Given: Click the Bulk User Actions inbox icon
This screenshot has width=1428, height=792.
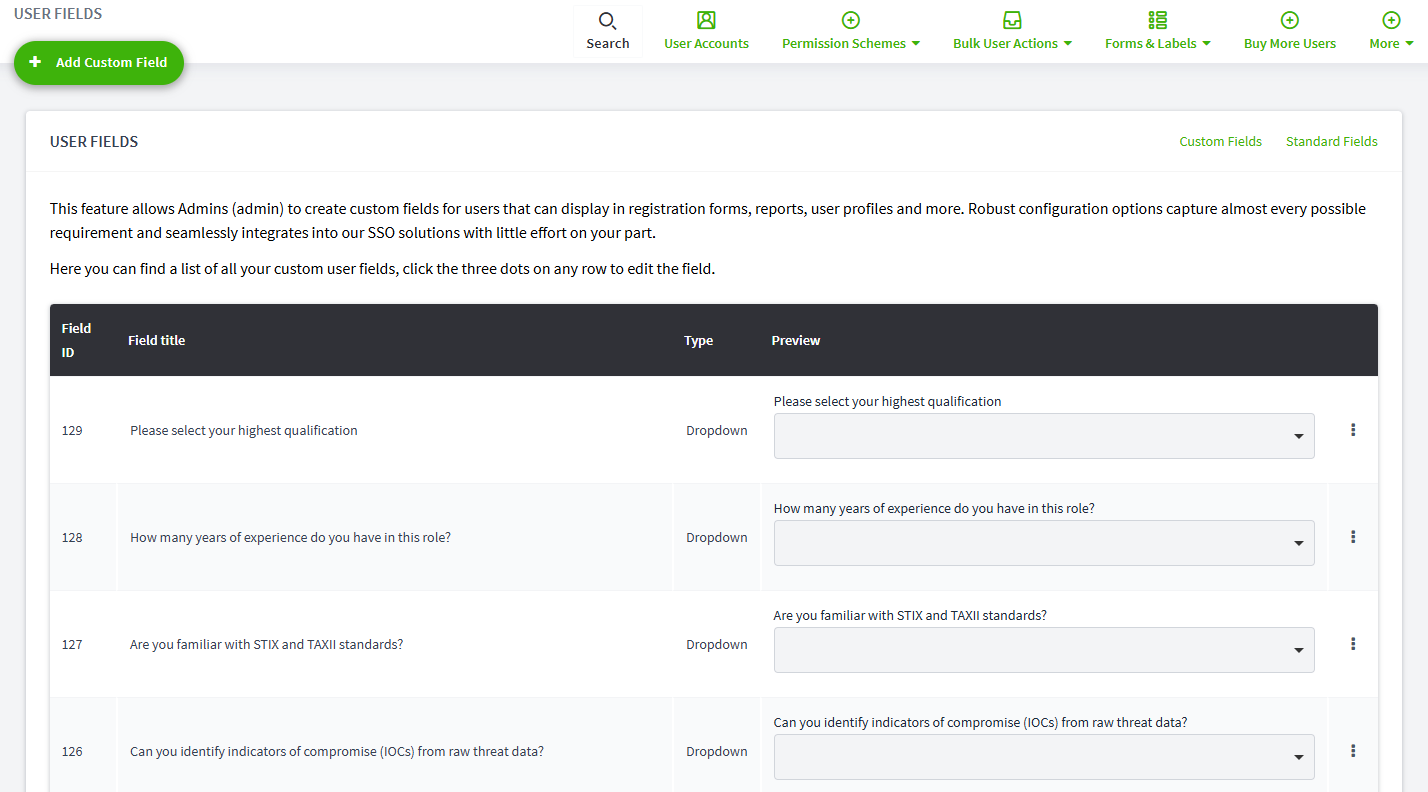Looking at the screenshot, I should point(1012,20).
